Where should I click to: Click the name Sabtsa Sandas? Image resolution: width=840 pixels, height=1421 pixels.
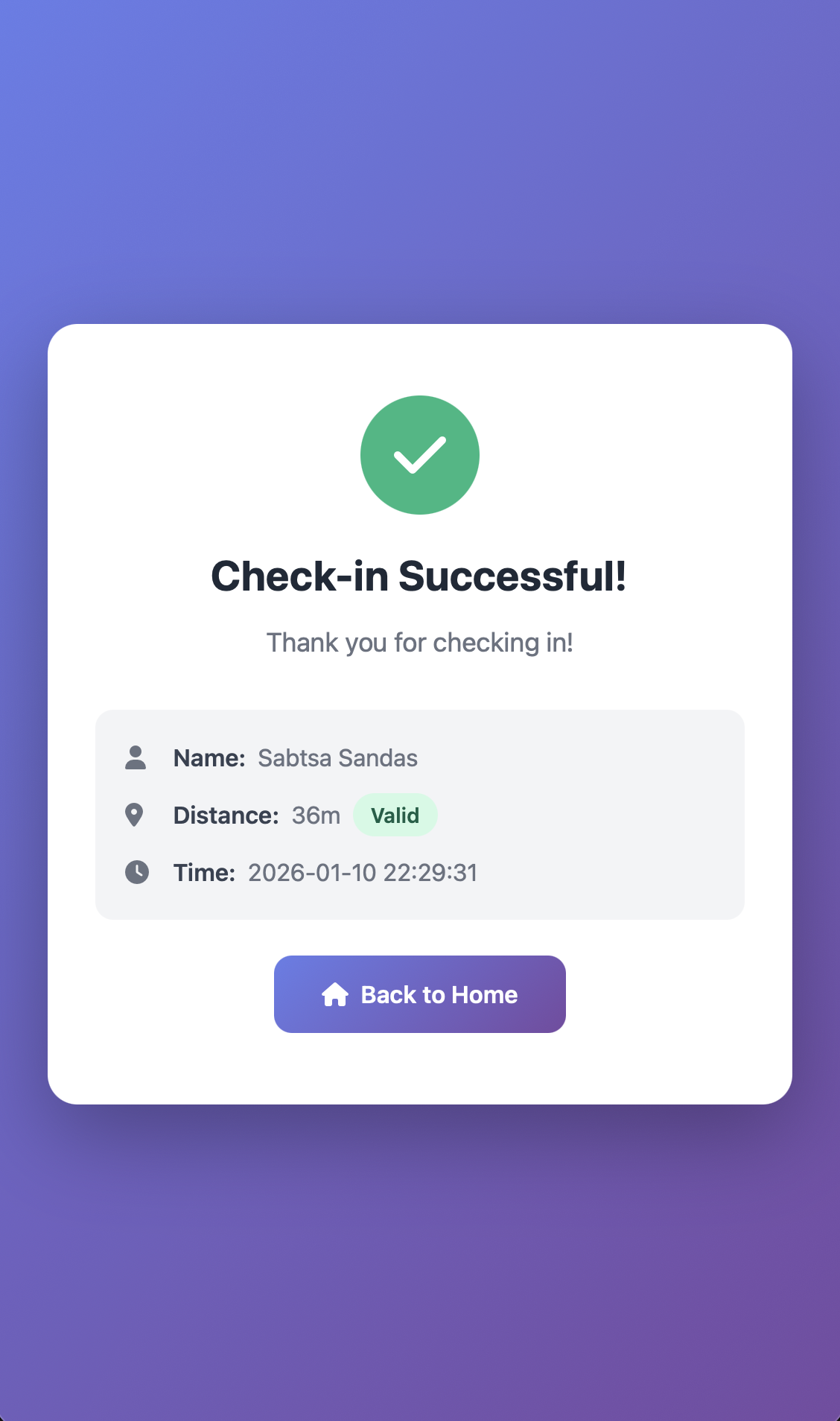click(337, 757)
